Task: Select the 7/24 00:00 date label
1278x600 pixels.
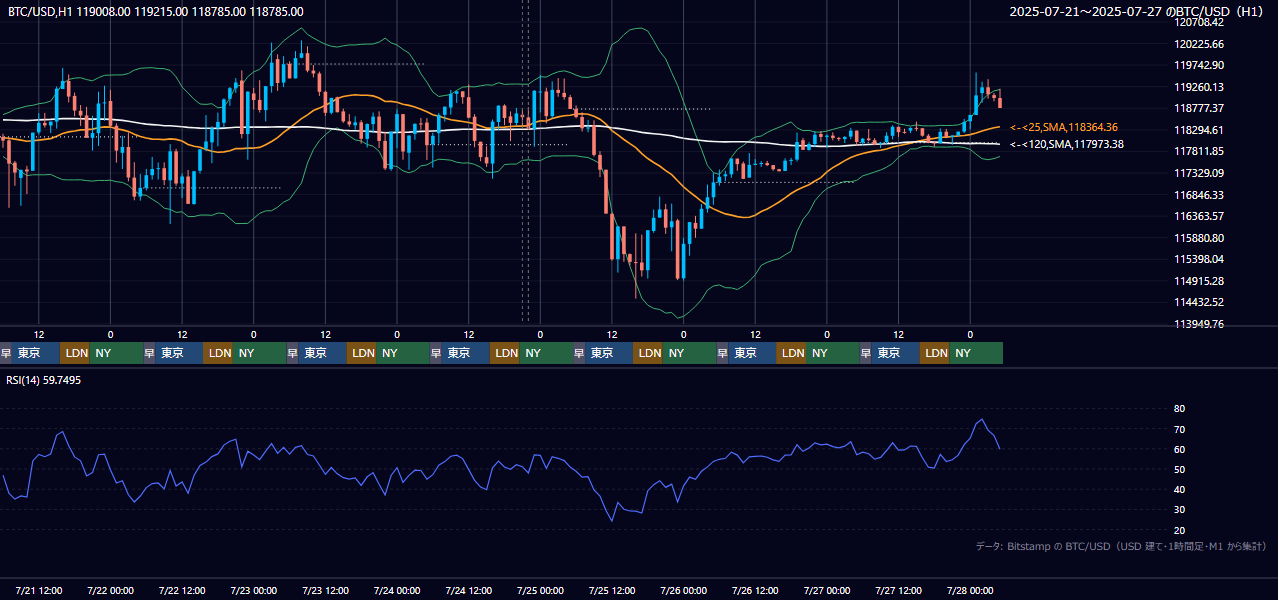Action: (x=397, y=590)
